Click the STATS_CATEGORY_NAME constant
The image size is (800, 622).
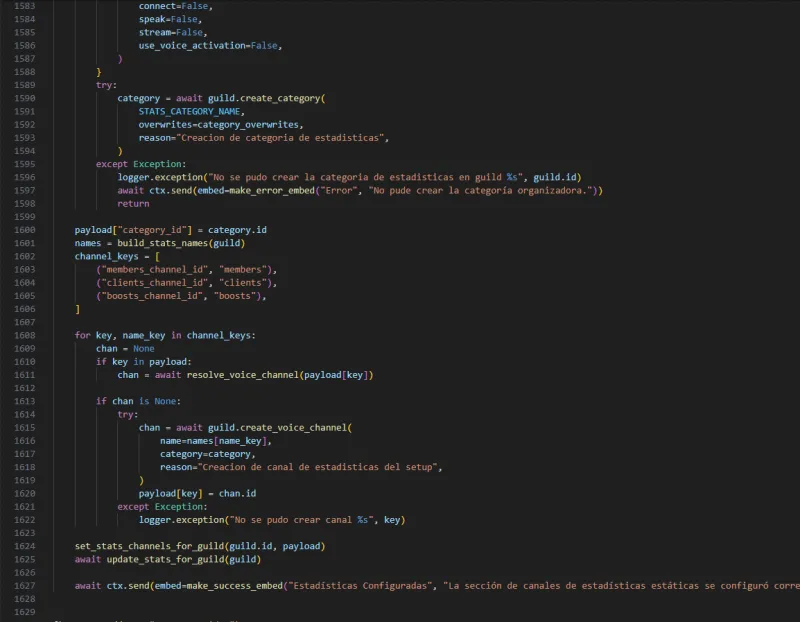[189, 111]
